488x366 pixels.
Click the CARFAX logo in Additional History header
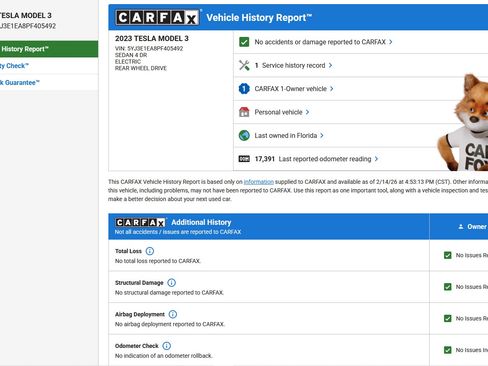tap(140, 222)
